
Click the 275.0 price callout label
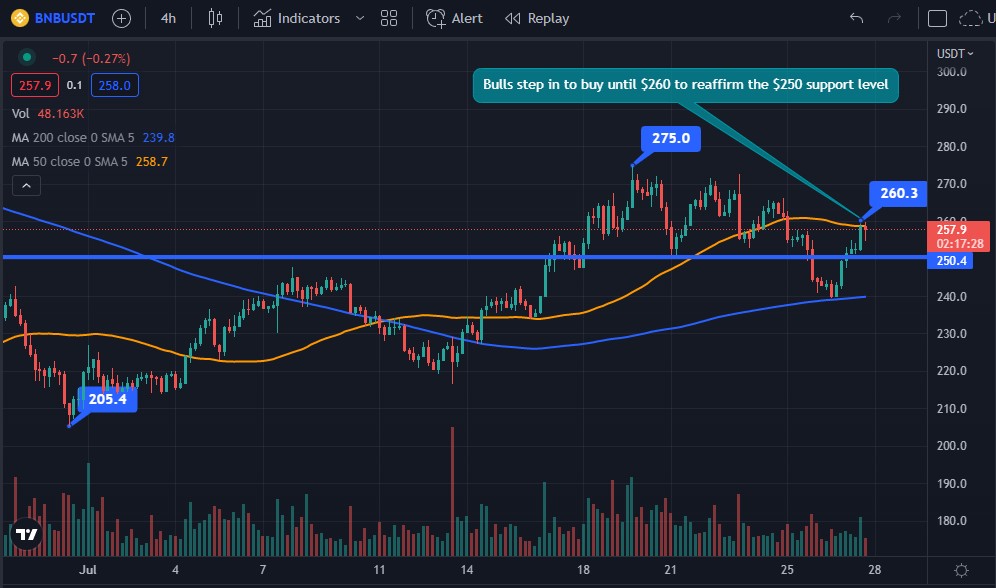click(671, 138)
